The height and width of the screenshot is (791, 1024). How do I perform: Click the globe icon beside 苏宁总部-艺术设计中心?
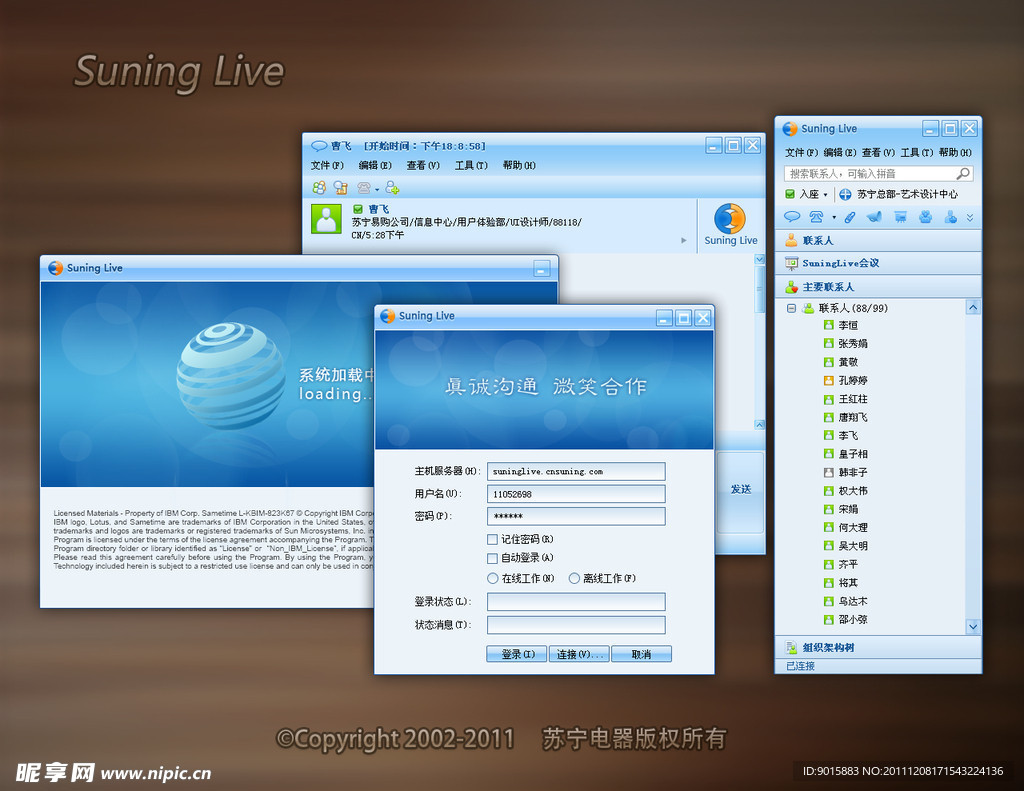[x=845, y=194]
